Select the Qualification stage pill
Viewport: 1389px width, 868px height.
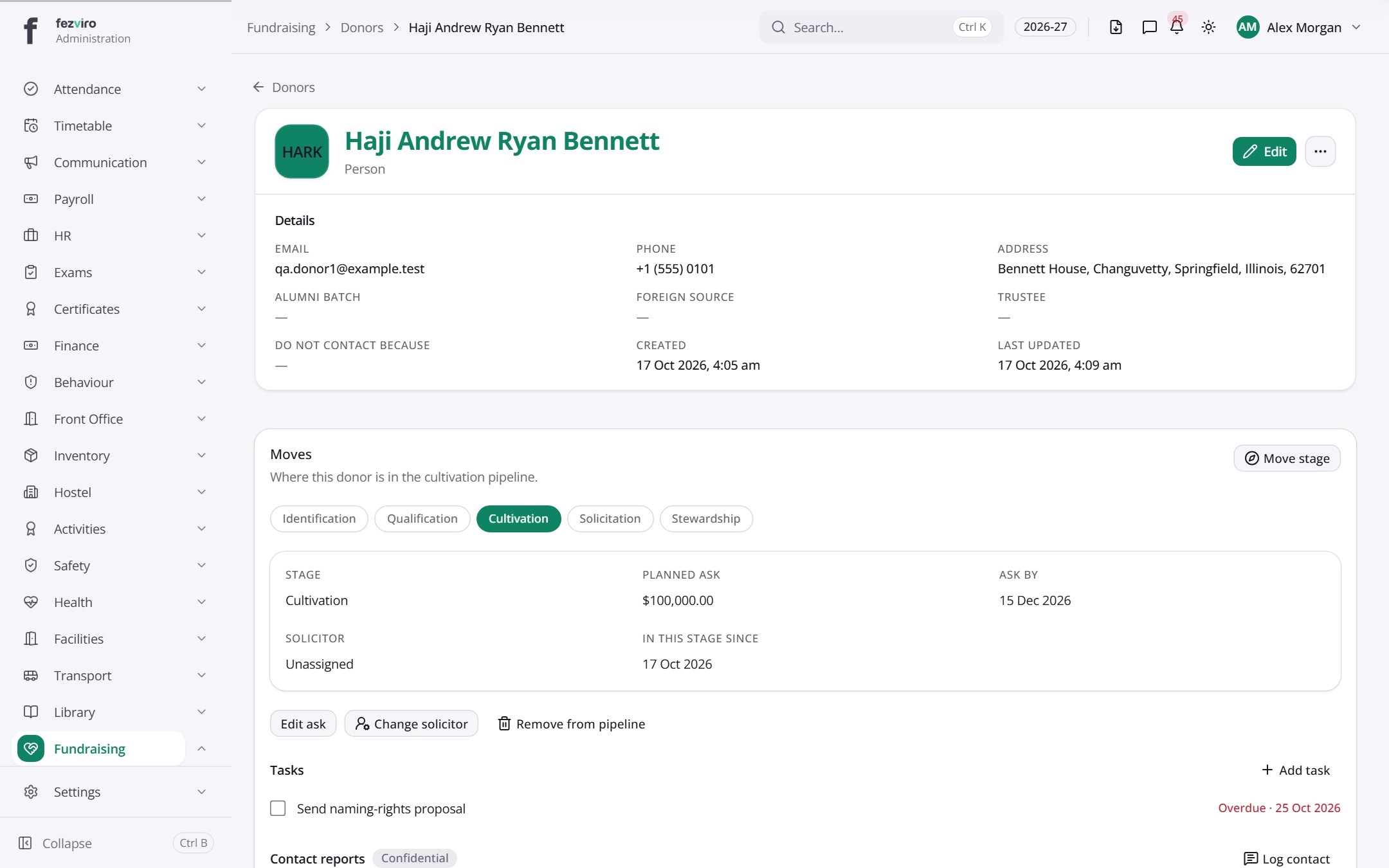[x=422, y=518]
